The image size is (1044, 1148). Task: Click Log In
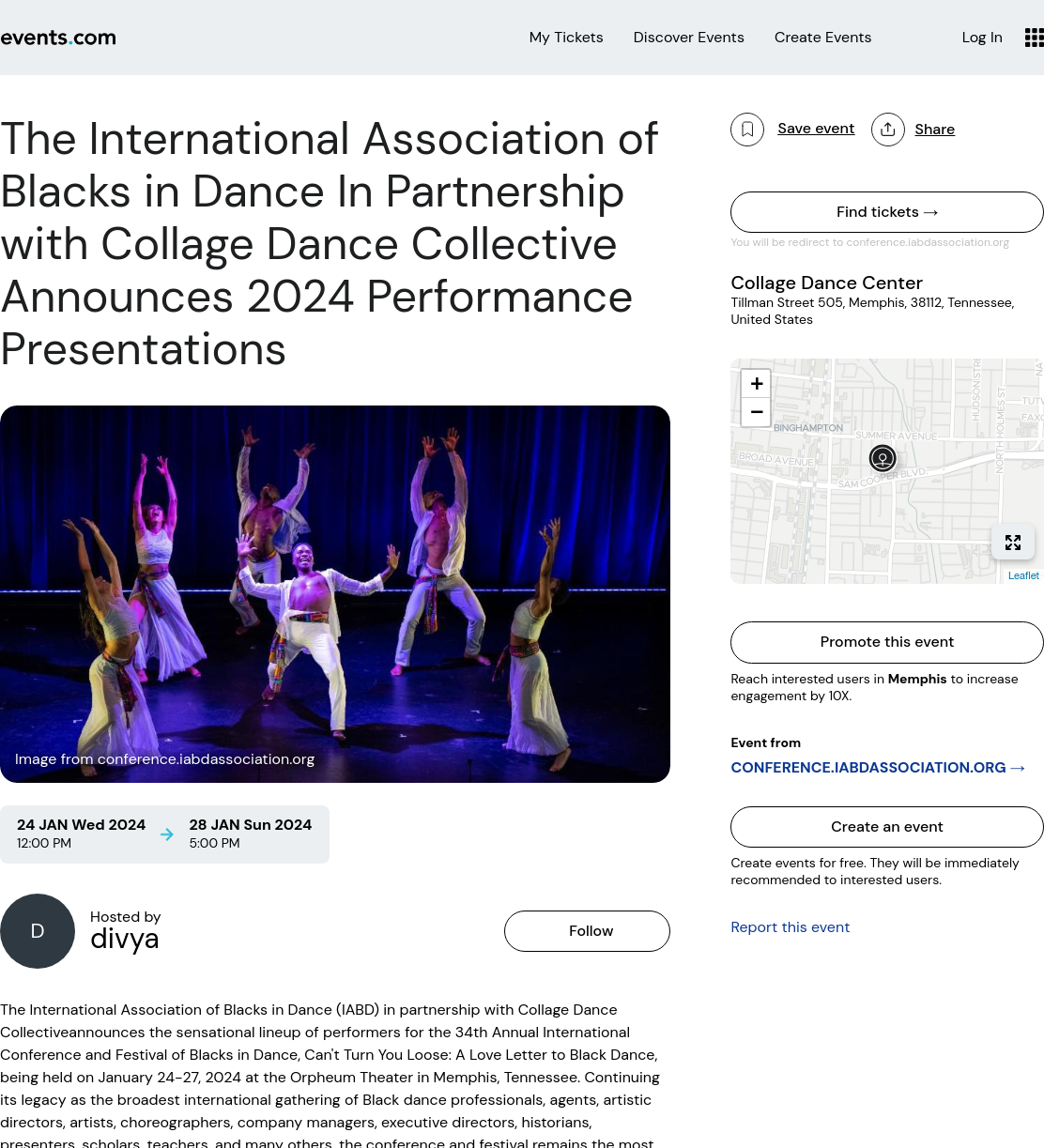(982, 38)
